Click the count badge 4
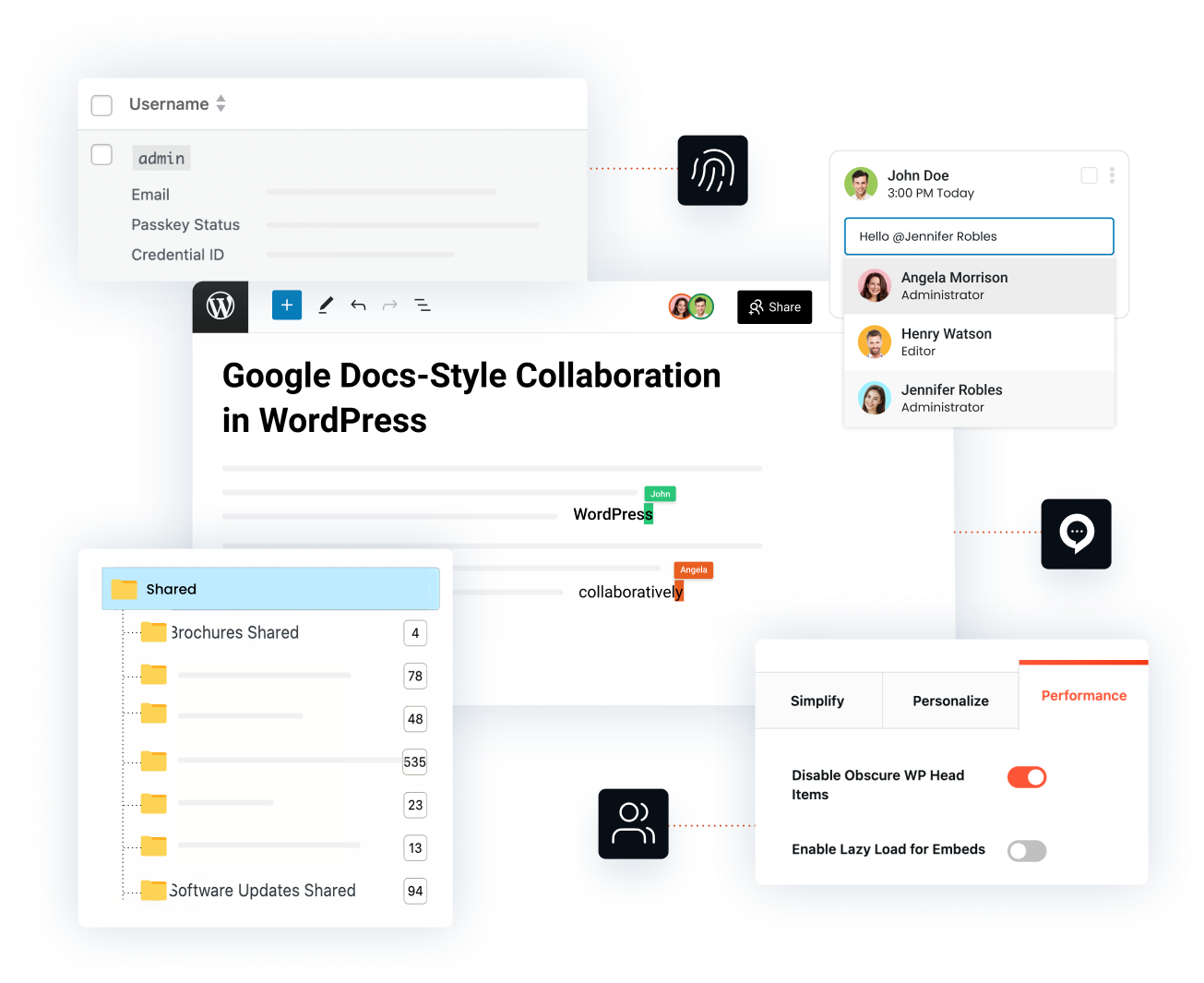This screenshot has height=983, width=1204. click(x=415, y=633)
